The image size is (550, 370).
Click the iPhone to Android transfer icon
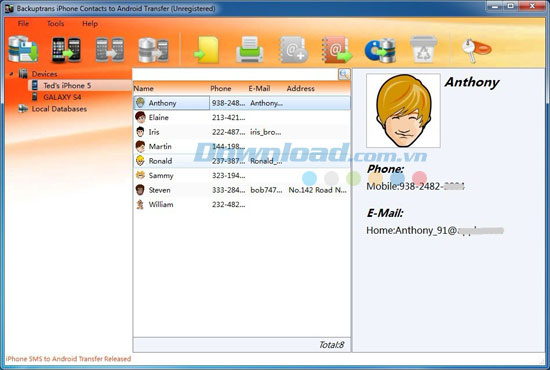(66, 49)
